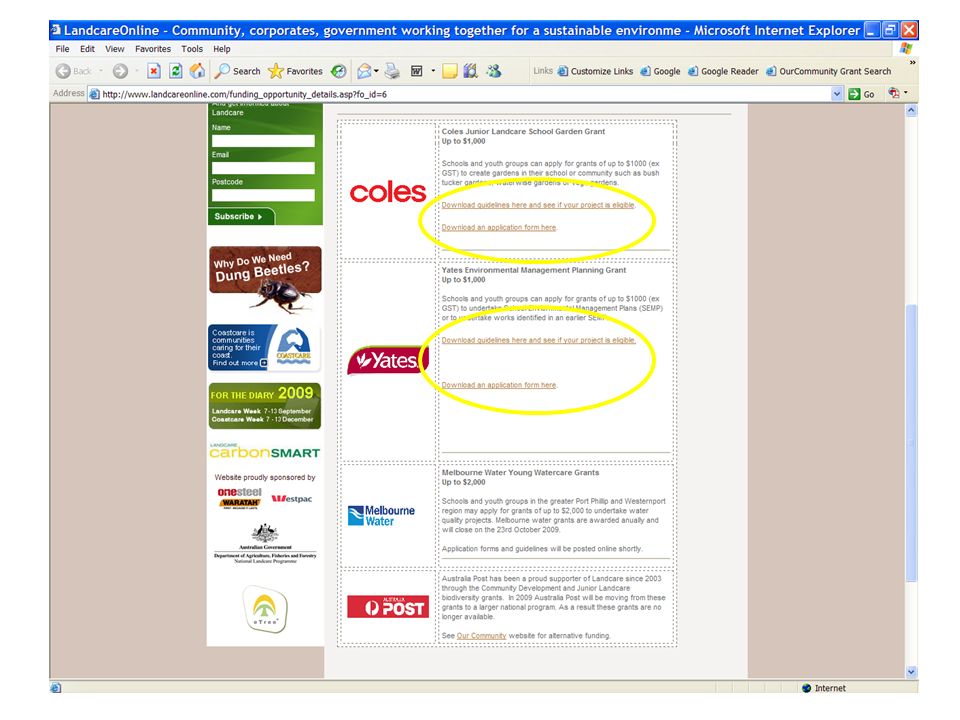
Task: Open the Why Do We Need Dung Beetles banner
Action: point(265,279)
